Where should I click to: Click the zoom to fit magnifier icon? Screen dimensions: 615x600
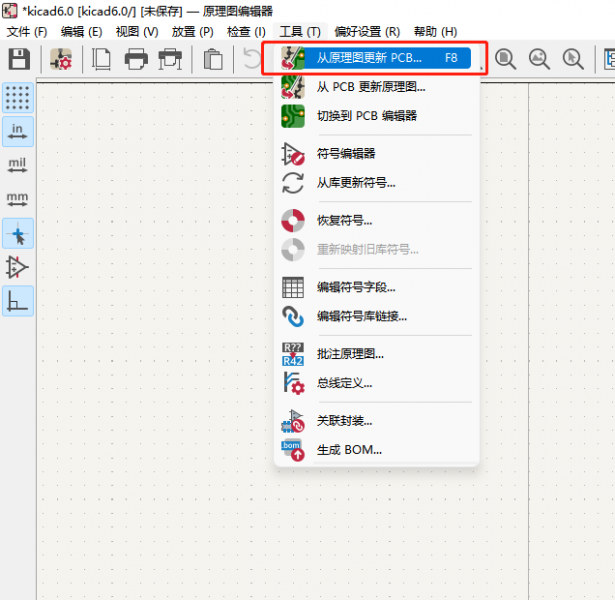coord(505,59)
